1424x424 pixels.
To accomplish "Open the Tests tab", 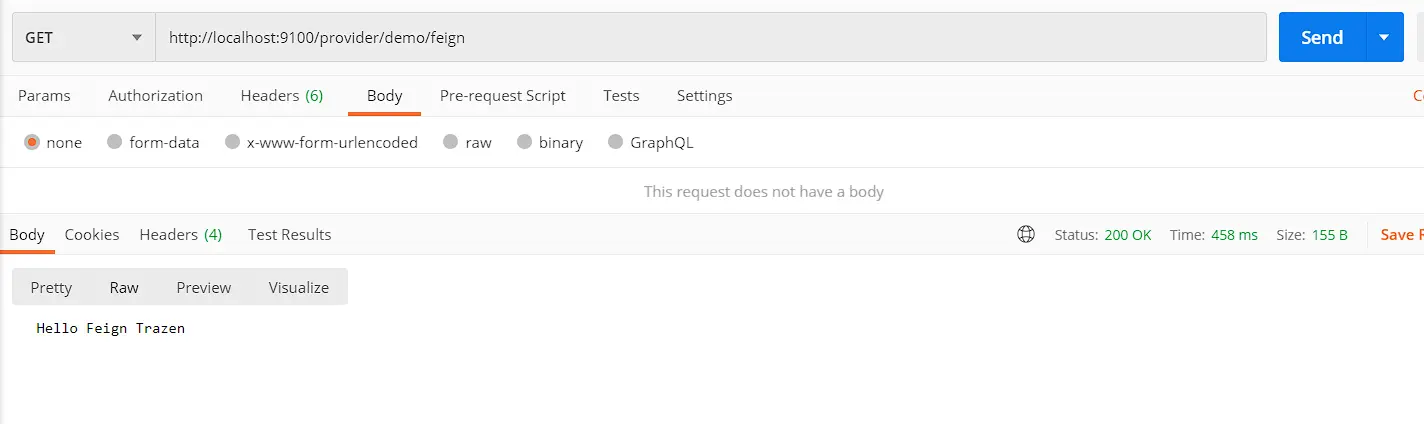I will click(621, 96).
